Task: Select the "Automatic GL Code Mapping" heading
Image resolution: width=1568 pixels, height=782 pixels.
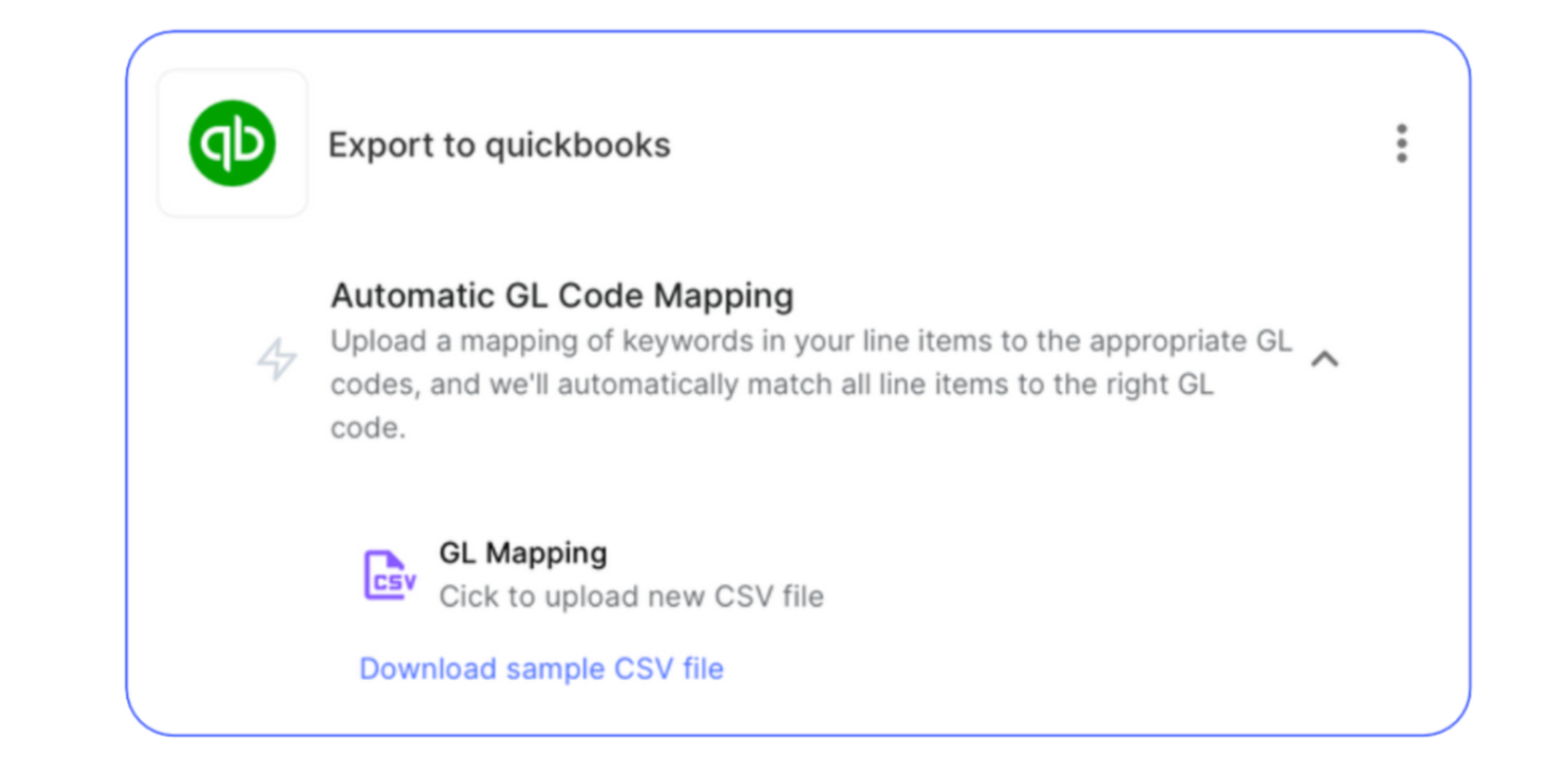Action: [562, 296]
